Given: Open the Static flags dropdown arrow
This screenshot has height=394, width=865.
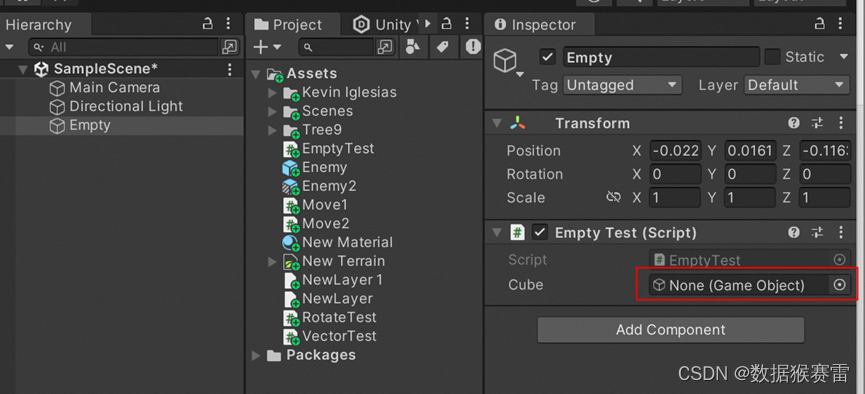Looking at the screenshot, I should [x=843, y=57].
